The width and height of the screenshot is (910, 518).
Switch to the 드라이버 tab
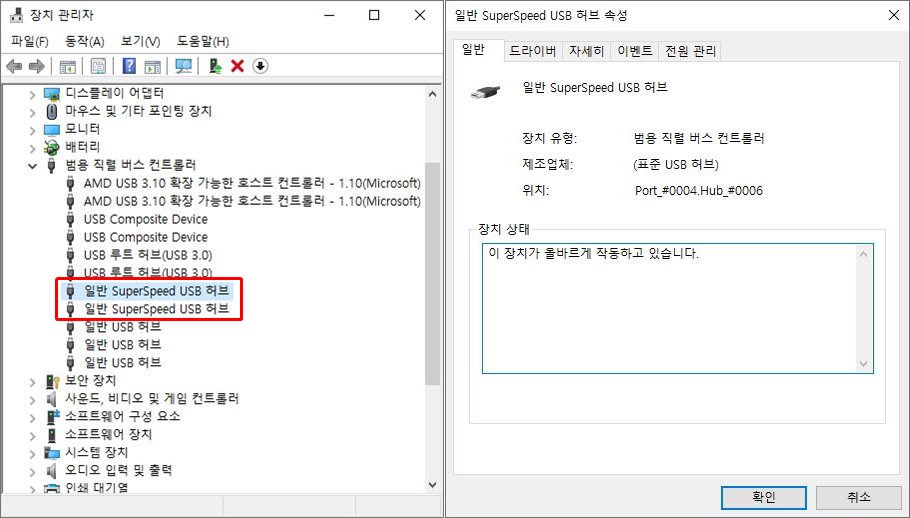533,51
